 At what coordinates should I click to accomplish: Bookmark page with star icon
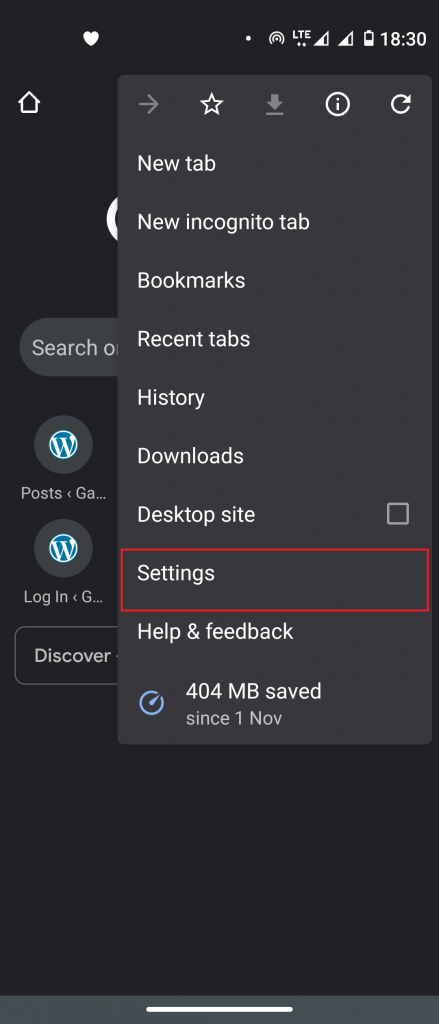(212, 104)
